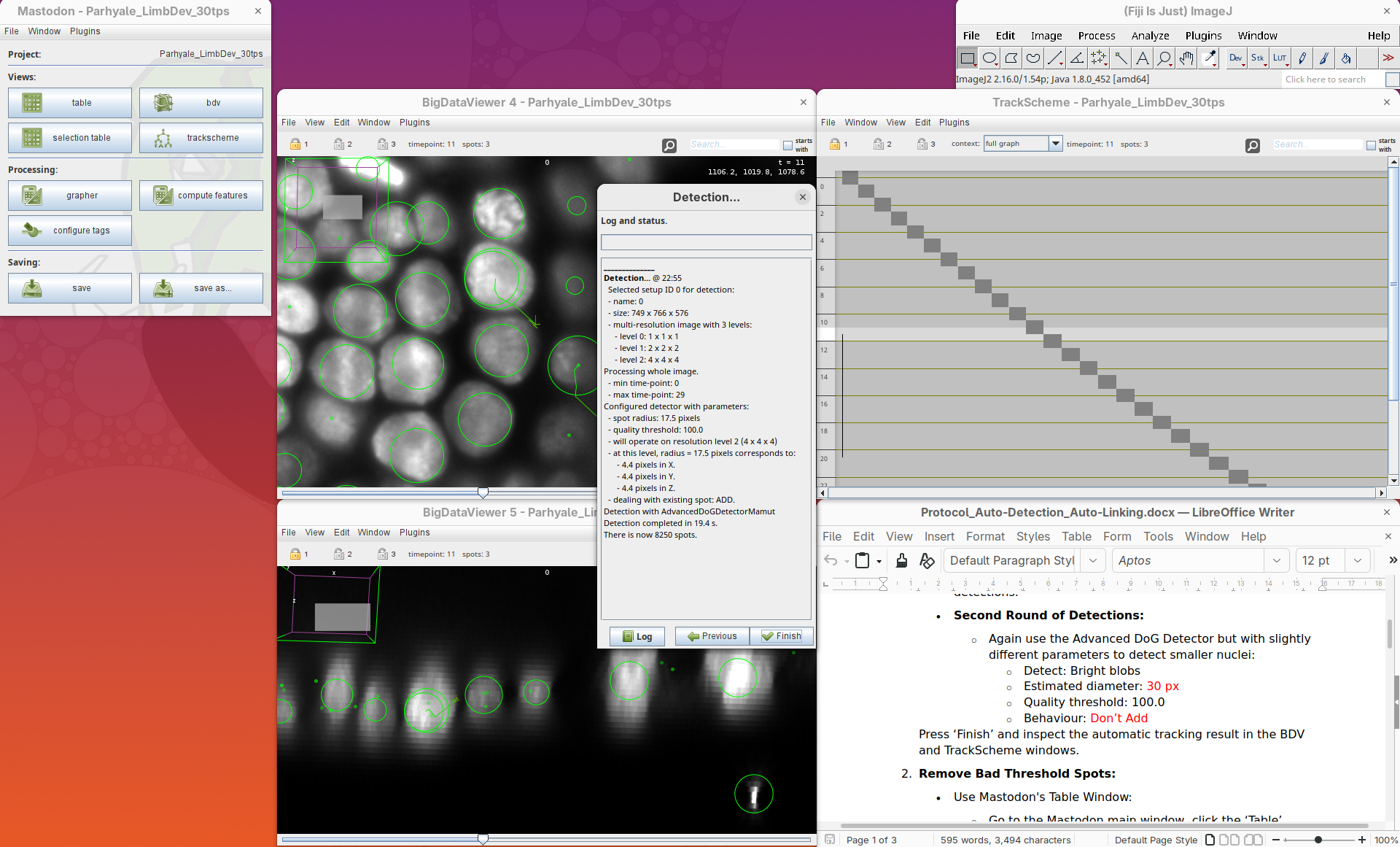Select the ImageJ oval selection tool
The height and width of the screenshot is (847, 1400).
tap(989, 58)
